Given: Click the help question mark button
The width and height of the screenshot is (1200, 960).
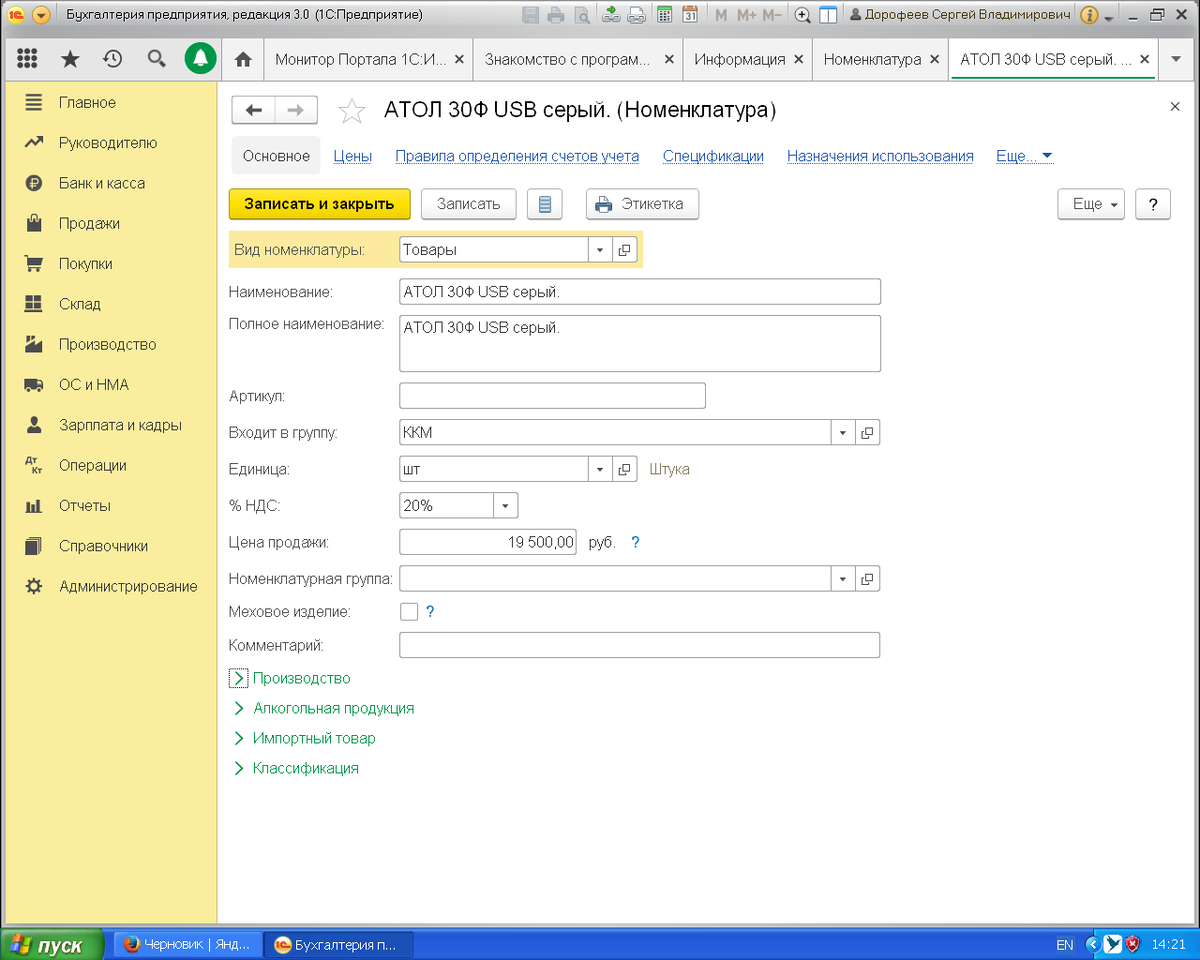Looking at the screenshot, I should click(1153, 204).
